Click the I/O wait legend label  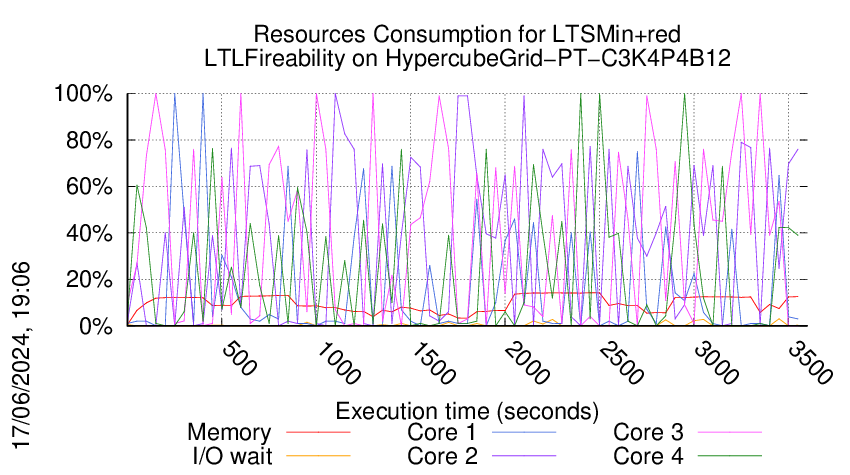232,456
